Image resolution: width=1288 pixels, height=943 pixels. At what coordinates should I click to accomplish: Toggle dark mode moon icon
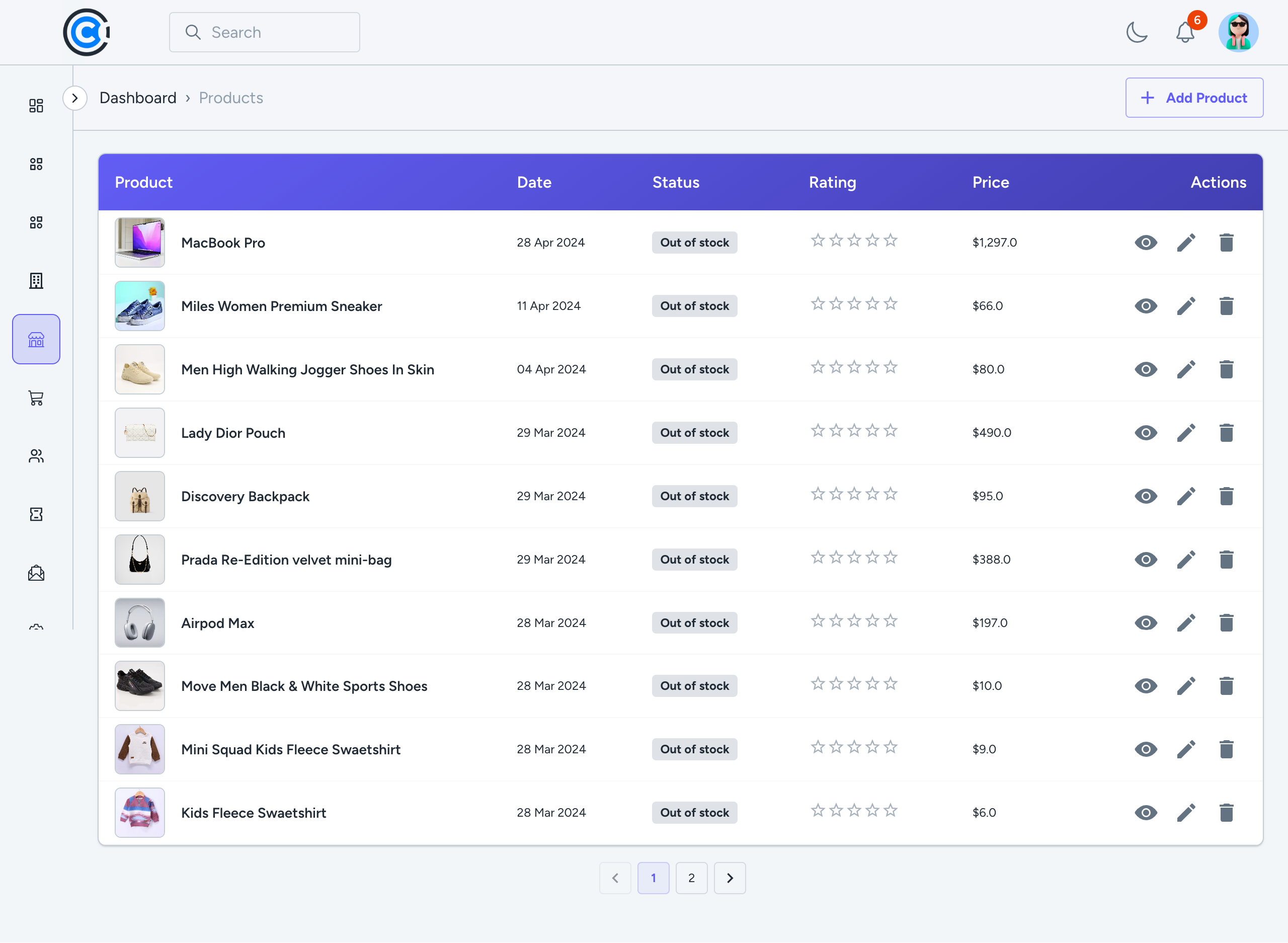(x=1136, y=33)
